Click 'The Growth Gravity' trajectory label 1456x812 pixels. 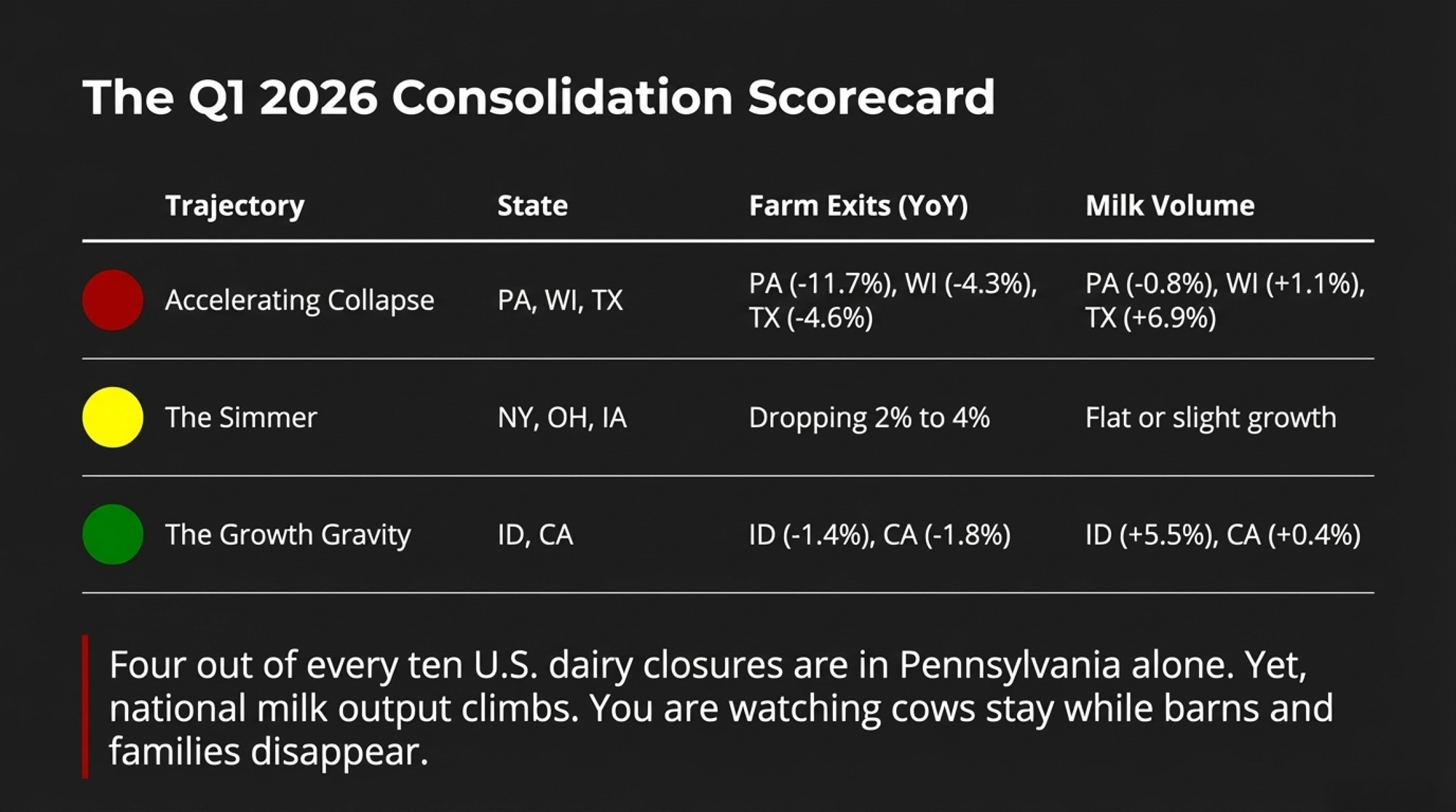(288, 535)
